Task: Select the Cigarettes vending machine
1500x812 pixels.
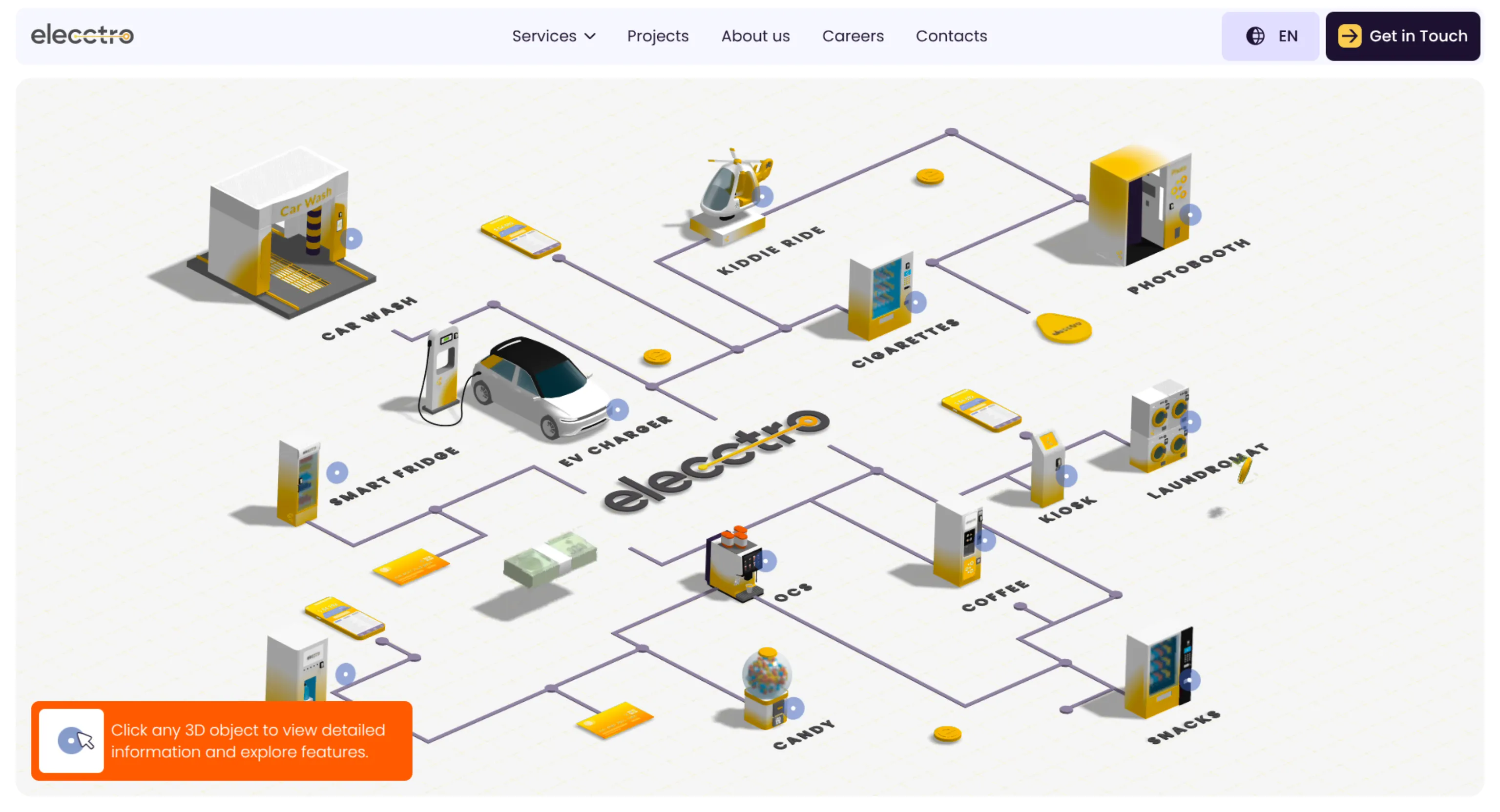Action: click(x=879, y=296)
